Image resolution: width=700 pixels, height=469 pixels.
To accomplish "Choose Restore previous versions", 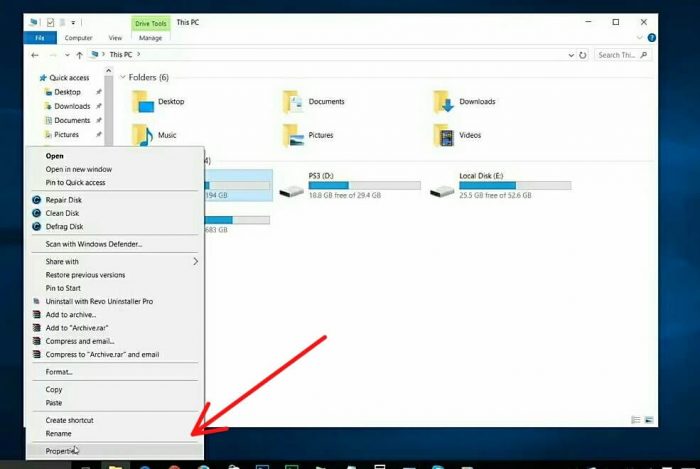I will (115, 275).
